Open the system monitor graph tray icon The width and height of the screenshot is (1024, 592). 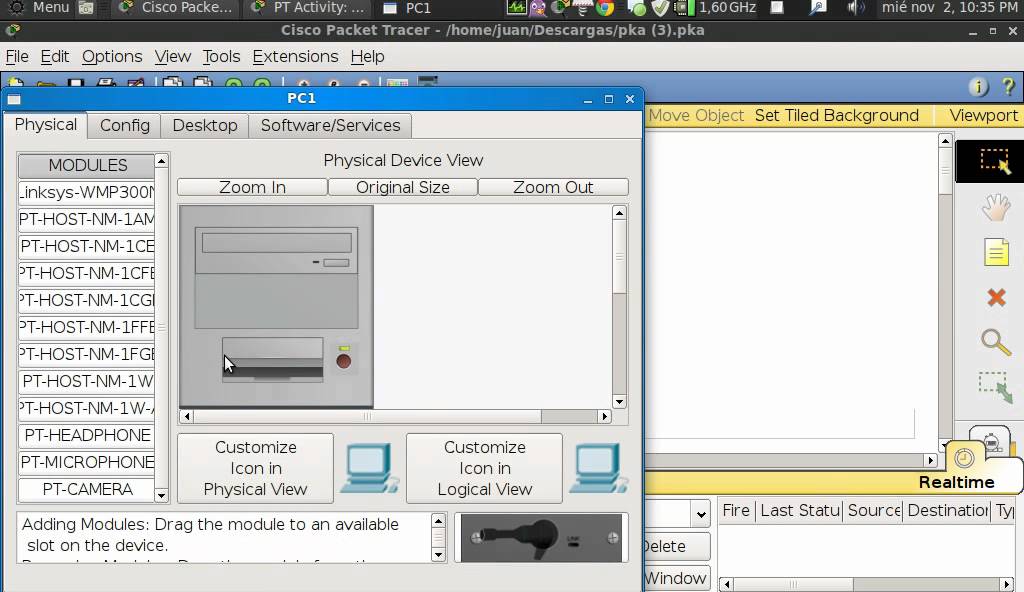click(516, 8)
